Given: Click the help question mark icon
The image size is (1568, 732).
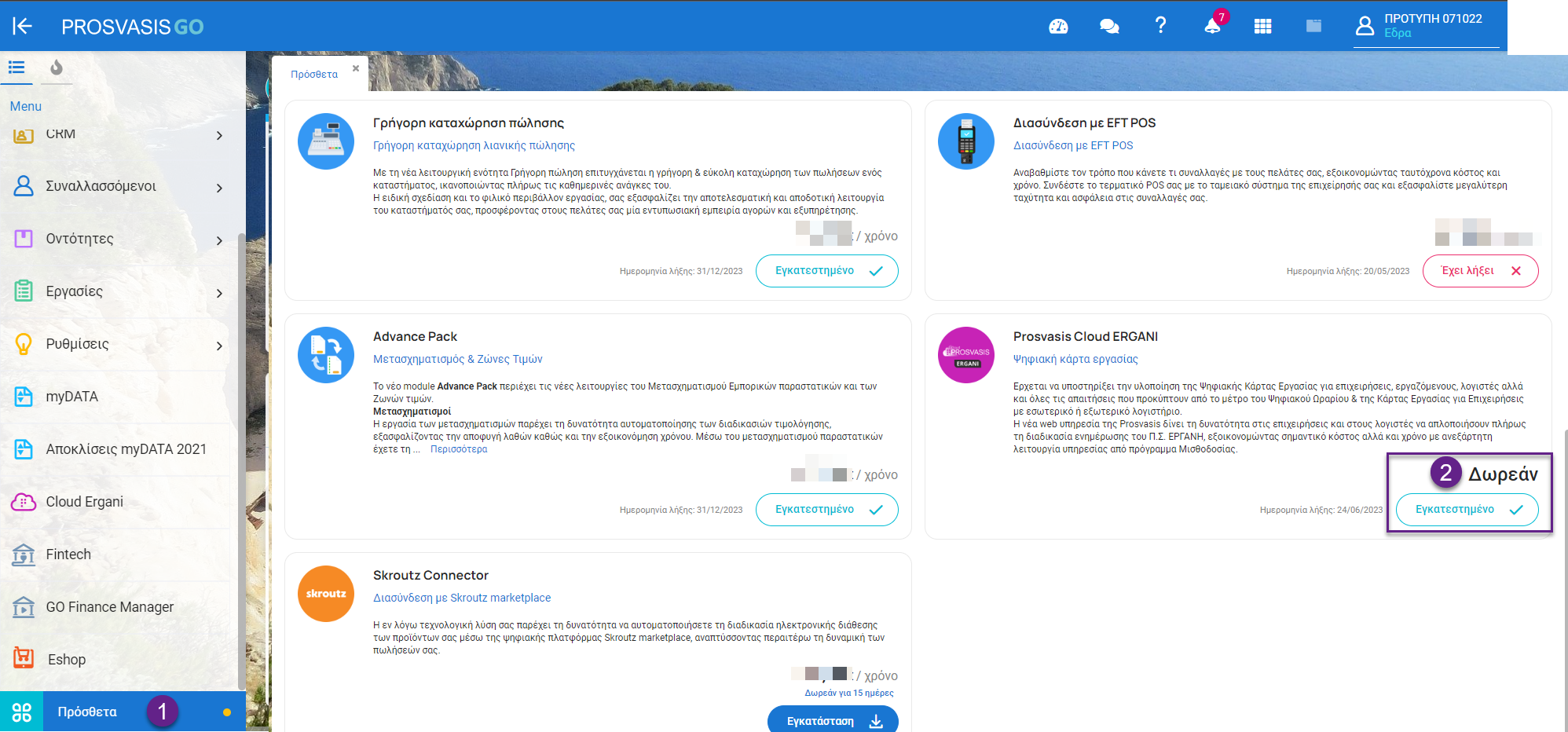Looking at the screenshot, I should 1160,26.
